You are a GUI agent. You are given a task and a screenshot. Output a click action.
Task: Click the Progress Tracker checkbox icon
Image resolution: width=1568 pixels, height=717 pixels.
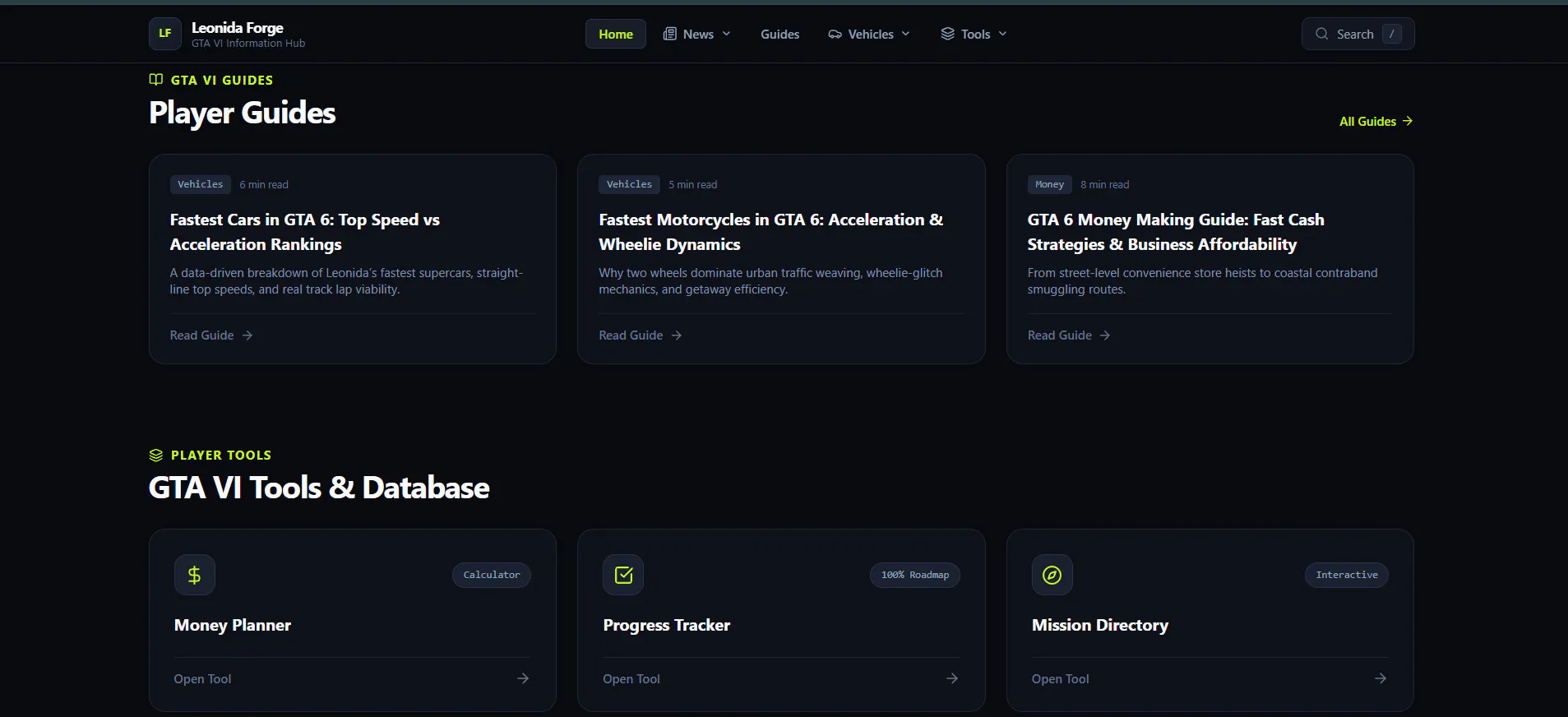click(623, 575)
